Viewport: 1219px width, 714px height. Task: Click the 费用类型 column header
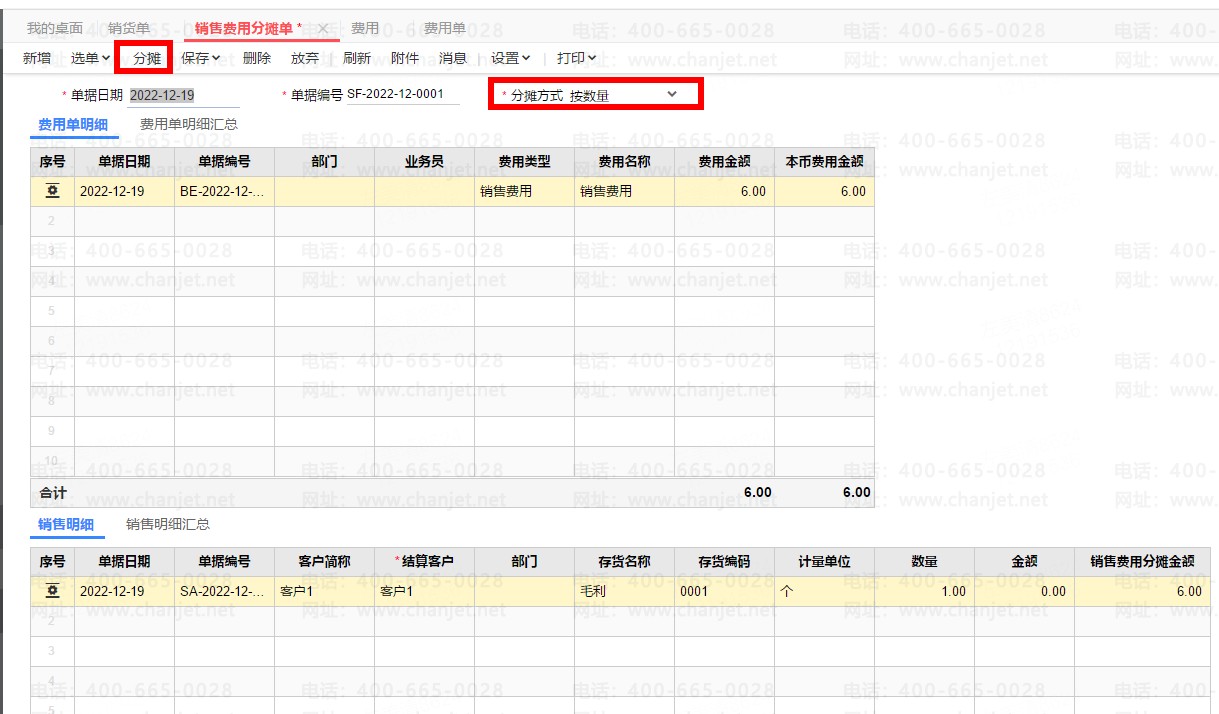524,161
